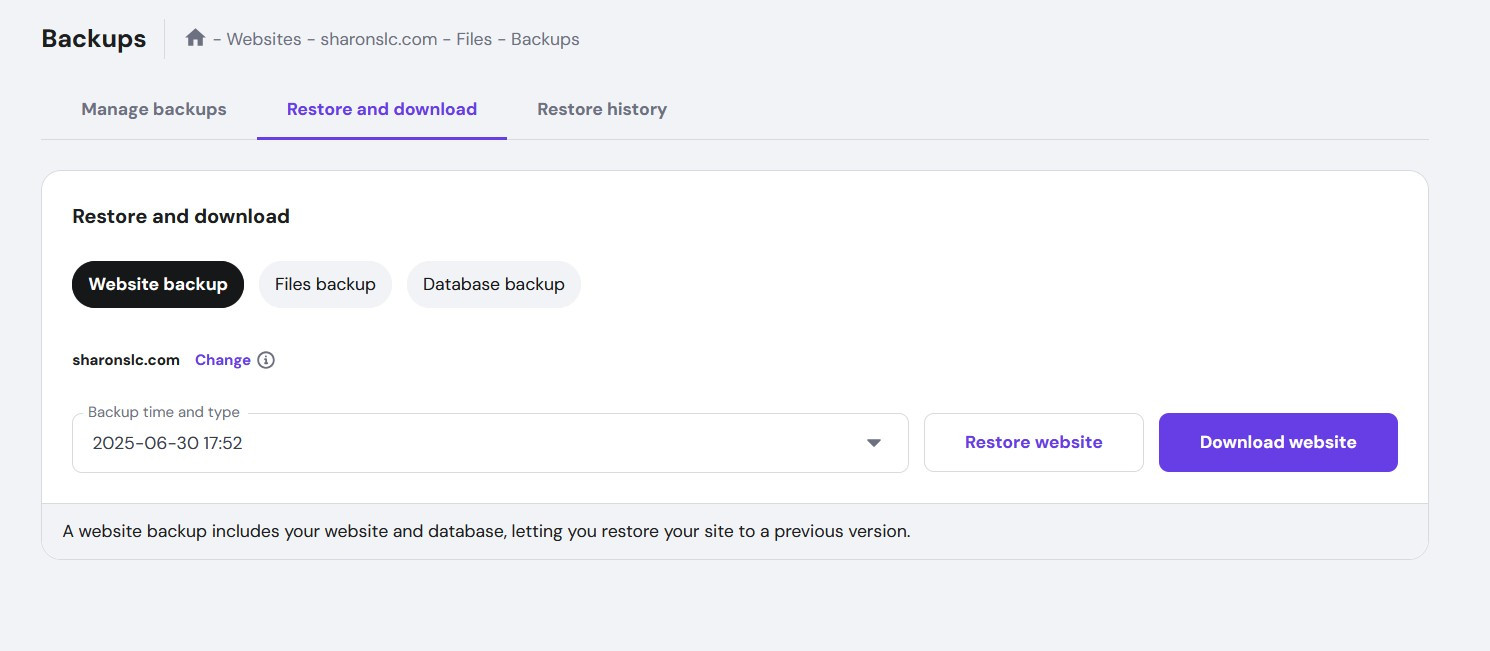Click the Change website link
1490x651 pixels.
pyautogui.click(x=223, y=360)
